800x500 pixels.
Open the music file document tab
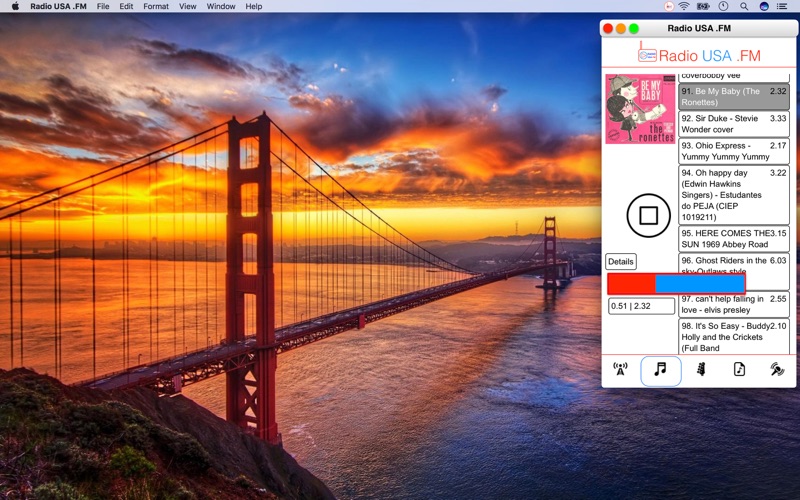point(739,369)
